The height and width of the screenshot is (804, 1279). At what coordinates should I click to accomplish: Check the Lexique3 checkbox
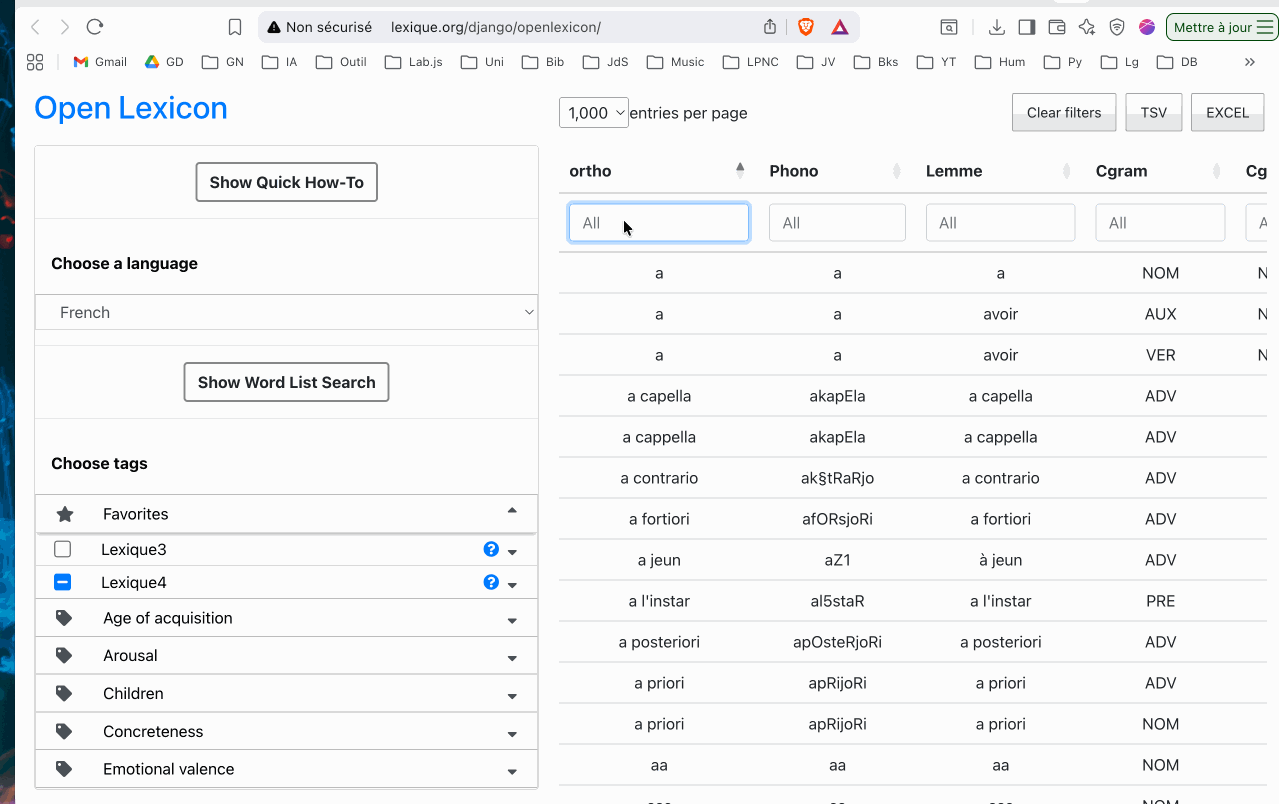tap(63, 549)
